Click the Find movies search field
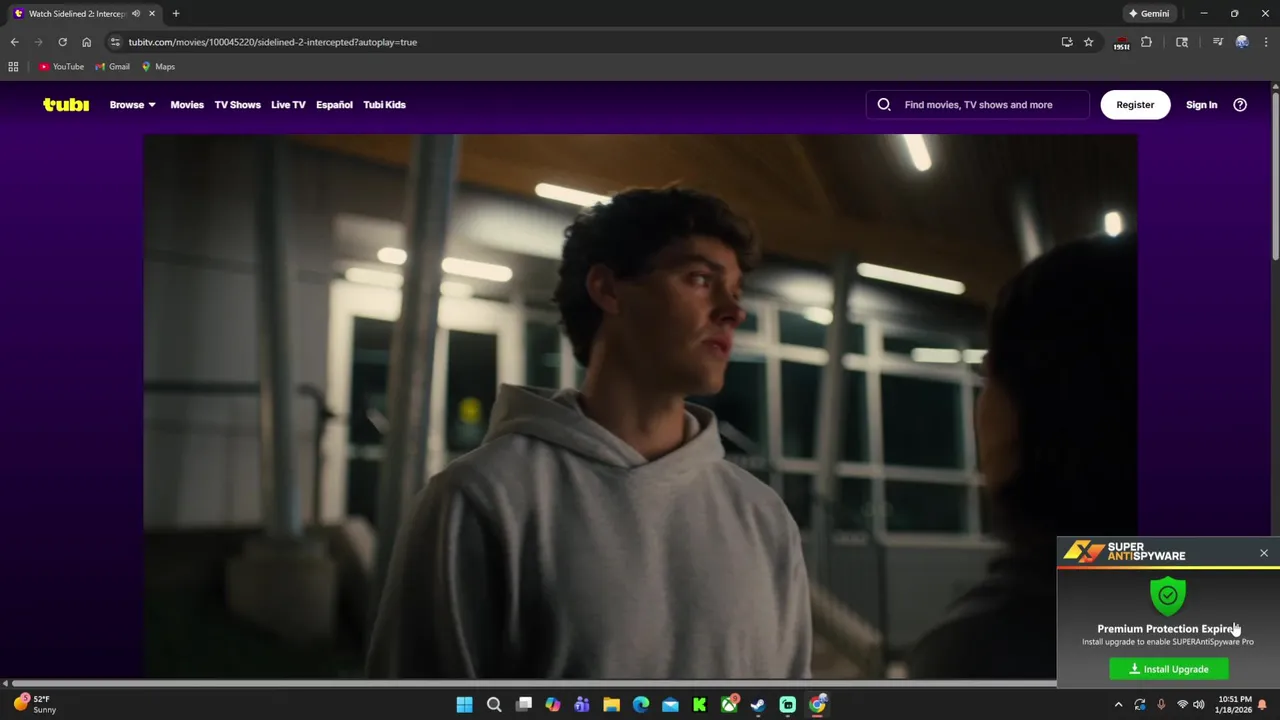Image resolution: width=1280 pixels, height=720 pixels. (x=978, y=104)
